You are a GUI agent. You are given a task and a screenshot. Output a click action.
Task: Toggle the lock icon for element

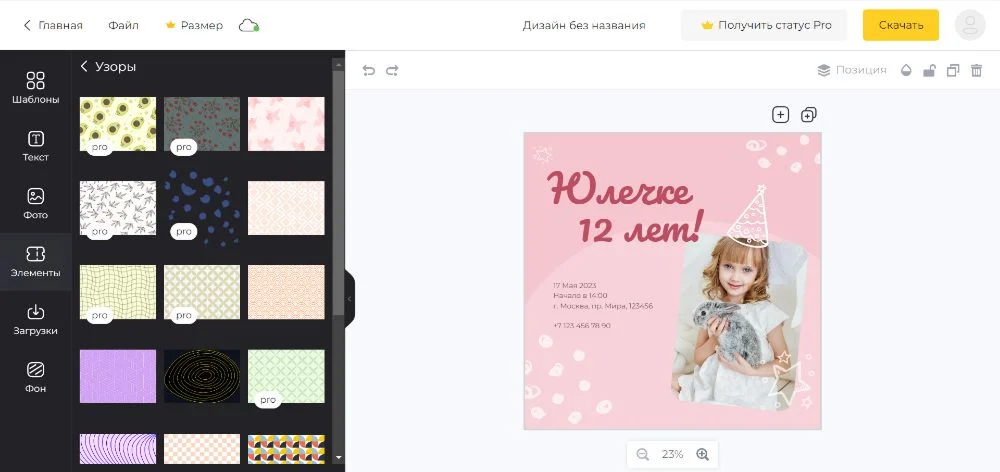[929, 70]
